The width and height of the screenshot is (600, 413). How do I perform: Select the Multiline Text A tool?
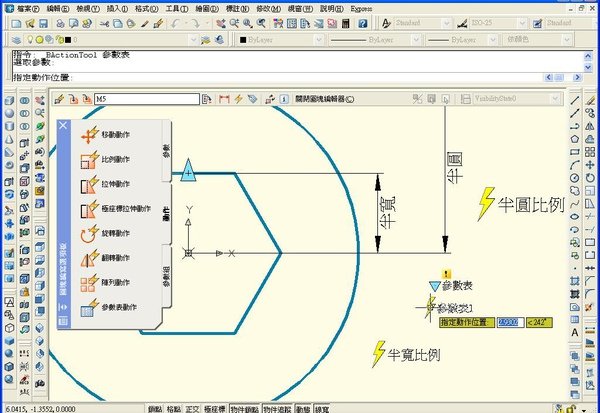(575, 332)
